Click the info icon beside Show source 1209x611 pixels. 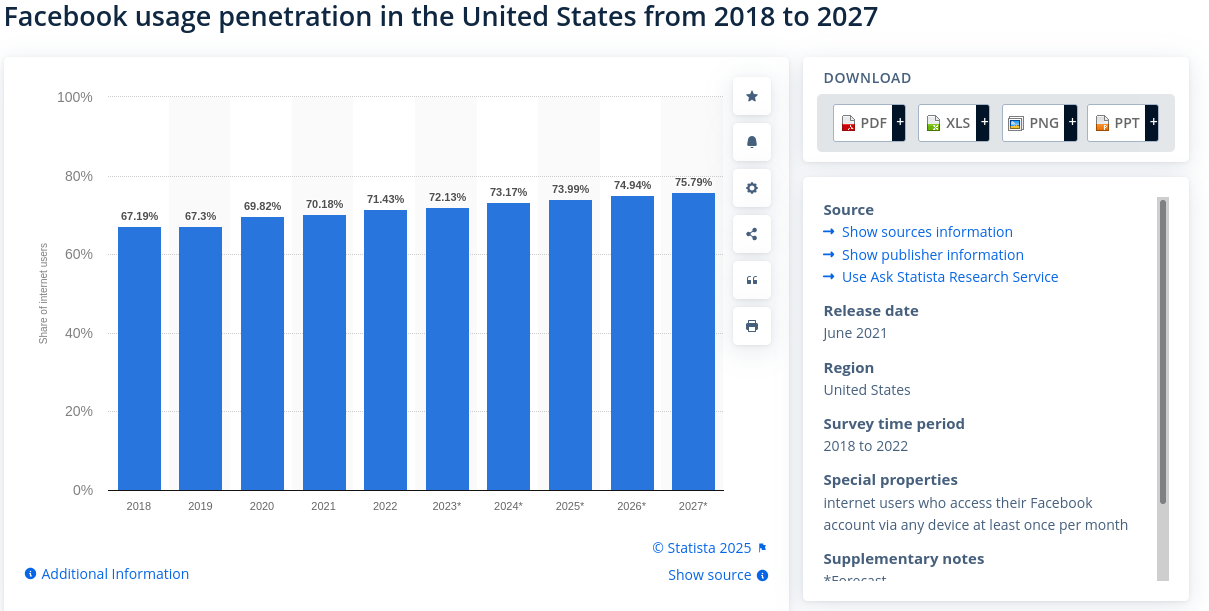click(762, 575)
